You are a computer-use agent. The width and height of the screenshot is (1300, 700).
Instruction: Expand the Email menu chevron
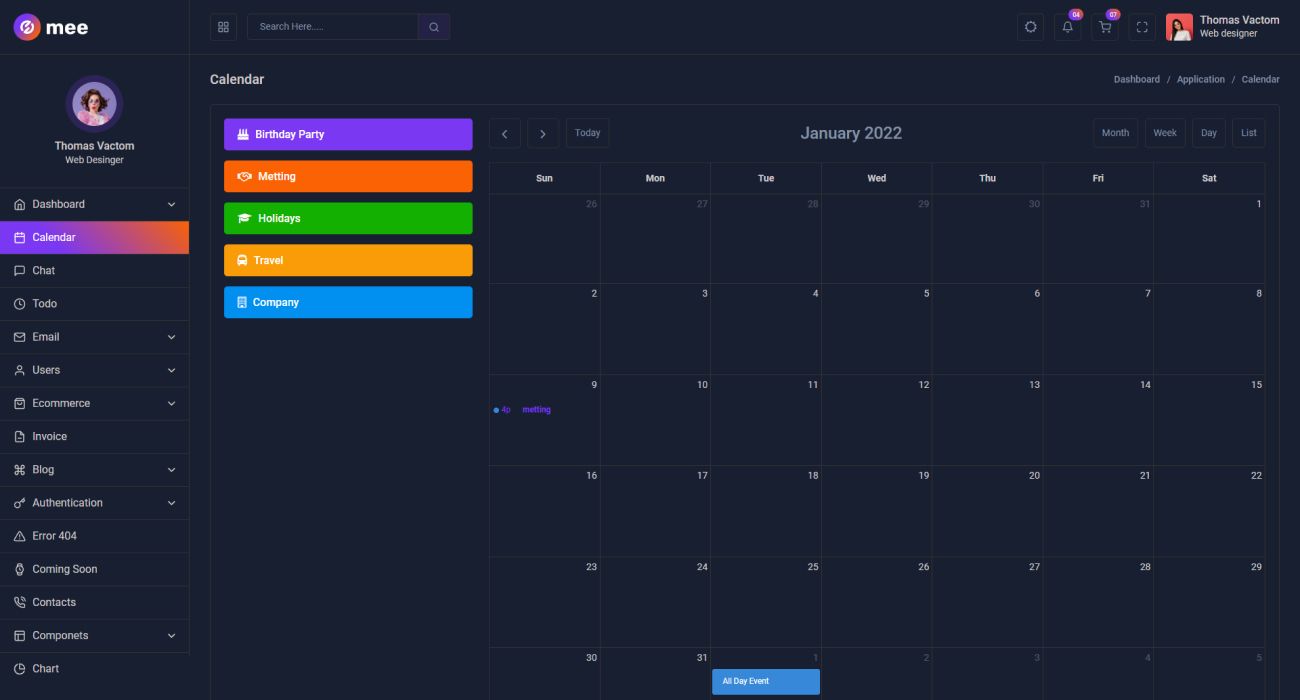coord(171,337)
